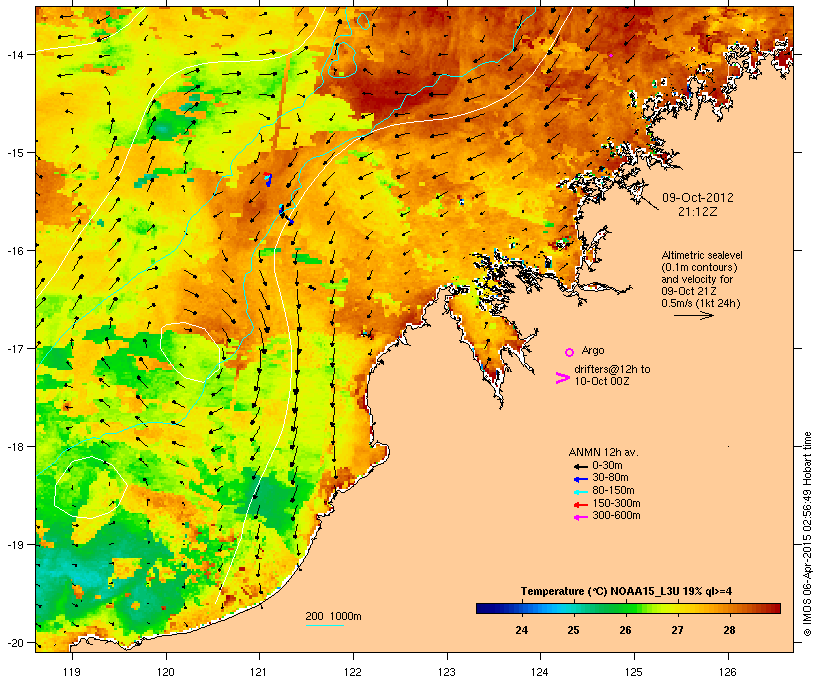
Task: Click the '0.5m/s (1kt 24h)' text
Action: pyautogui.click(x=701, y=303)
